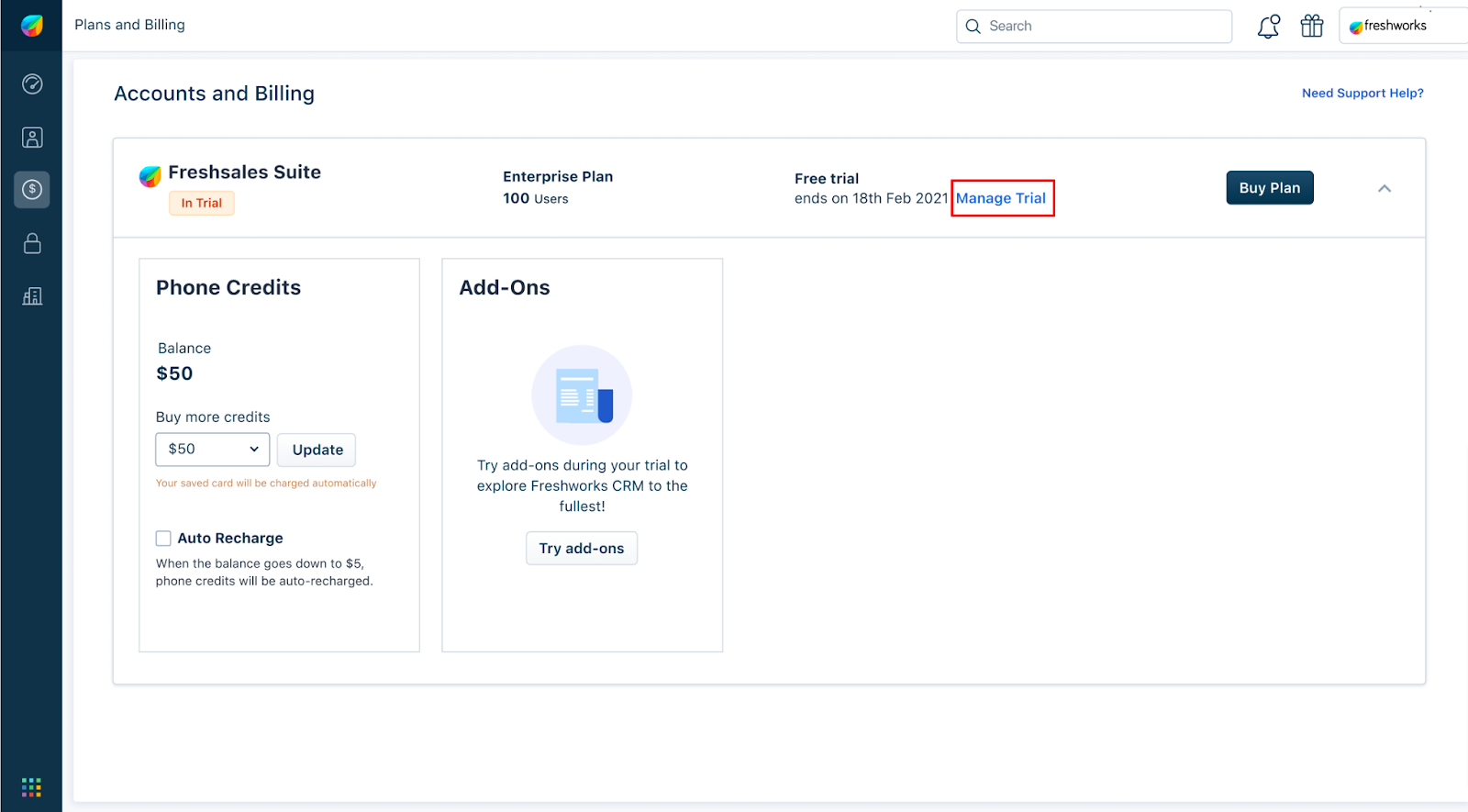Viewport: 1468px width, 812px height.
Task: Open the $50 credits dropdown
Action: click(213, 450)
